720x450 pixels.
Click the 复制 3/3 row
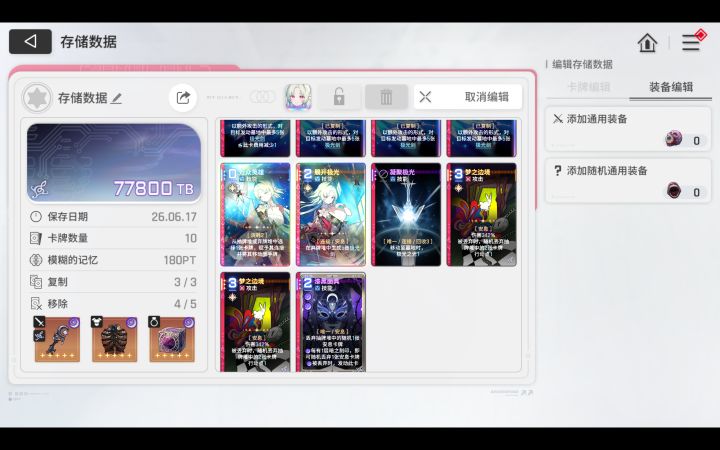click(x=113, y=282)
